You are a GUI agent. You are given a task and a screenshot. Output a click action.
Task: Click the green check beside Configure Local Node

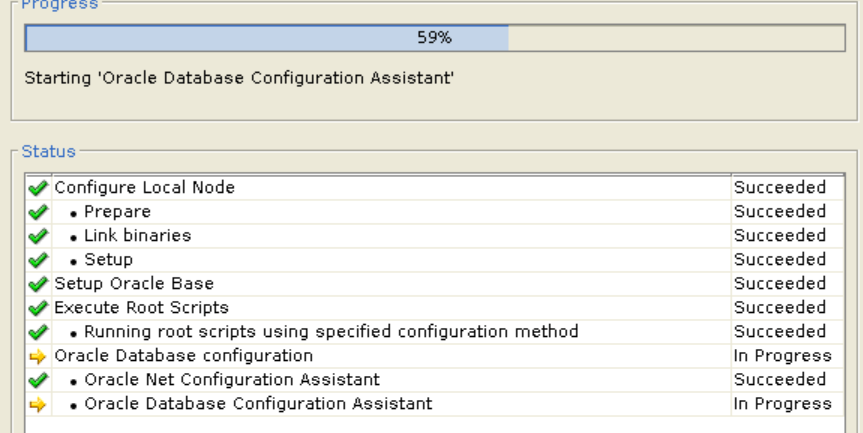[37, 188]
